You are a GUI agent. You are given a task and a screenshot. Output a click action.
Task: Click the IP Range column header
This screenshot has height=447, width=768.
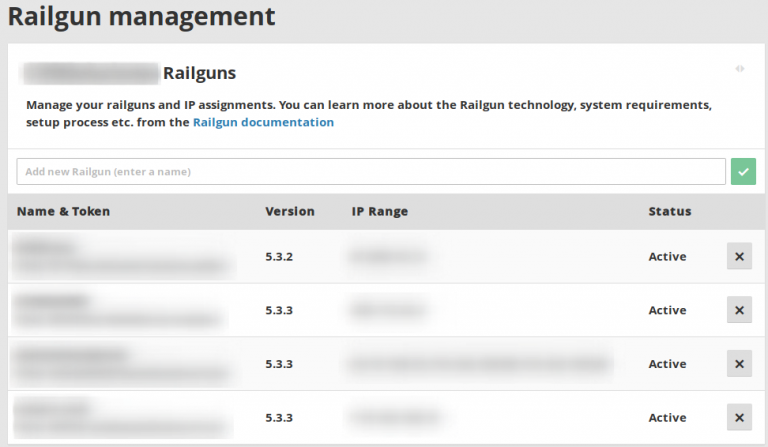(x=380, y=212)
